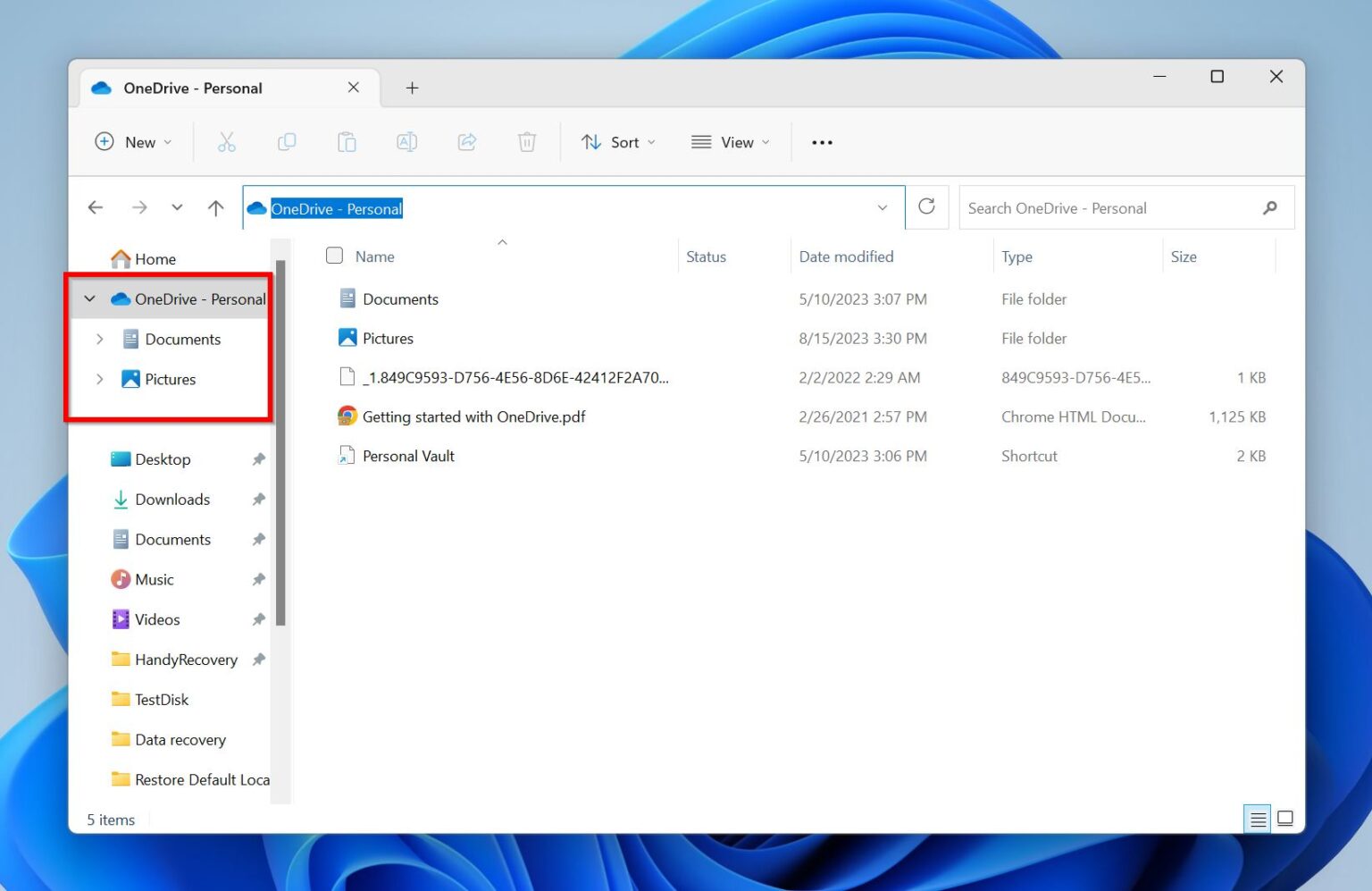Viewport: 1372px width, 891px height.
Task: Click the Share icon
Action: (x=466, y=141)
